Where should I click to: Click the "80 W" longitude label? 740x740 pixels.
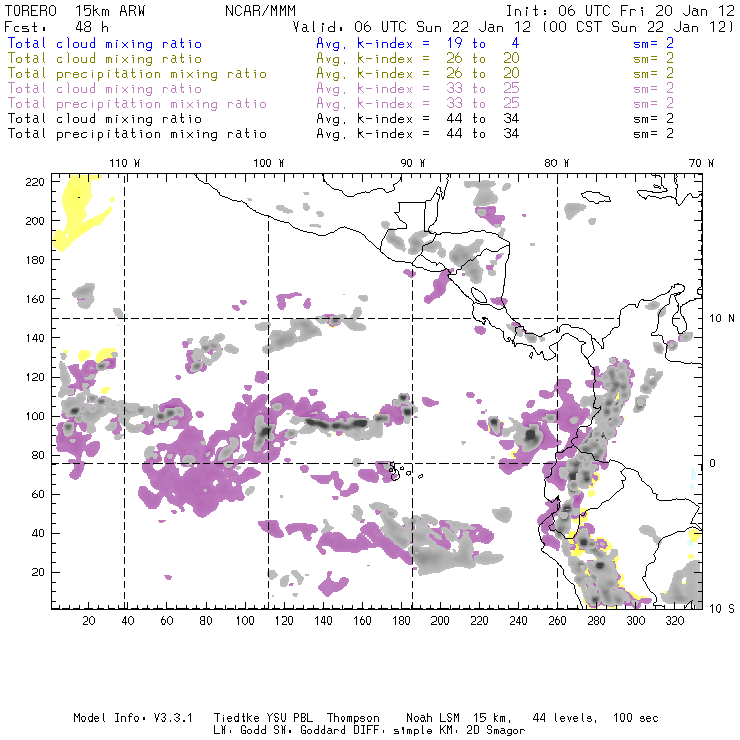[x=556, y=163]
